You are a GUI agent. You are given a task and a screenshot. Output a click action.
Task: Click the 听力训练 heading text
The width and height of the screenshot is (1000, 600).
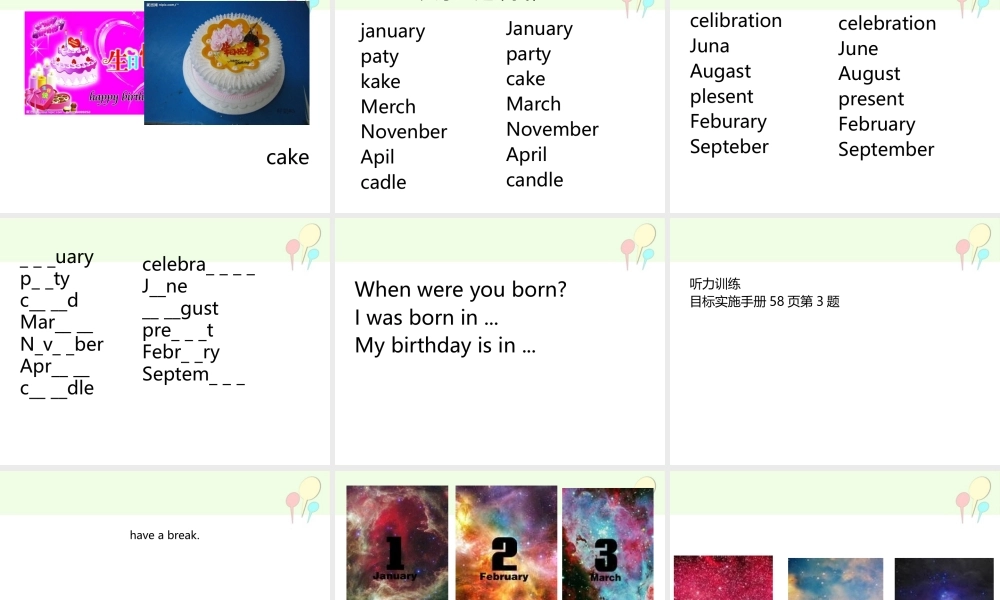point(715,284)
